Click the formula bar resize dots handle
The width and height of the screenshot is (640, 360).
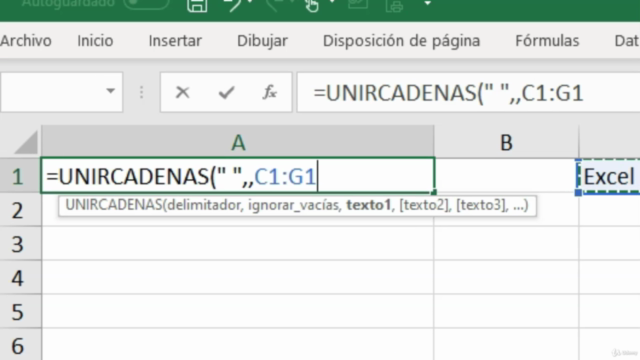141,92
